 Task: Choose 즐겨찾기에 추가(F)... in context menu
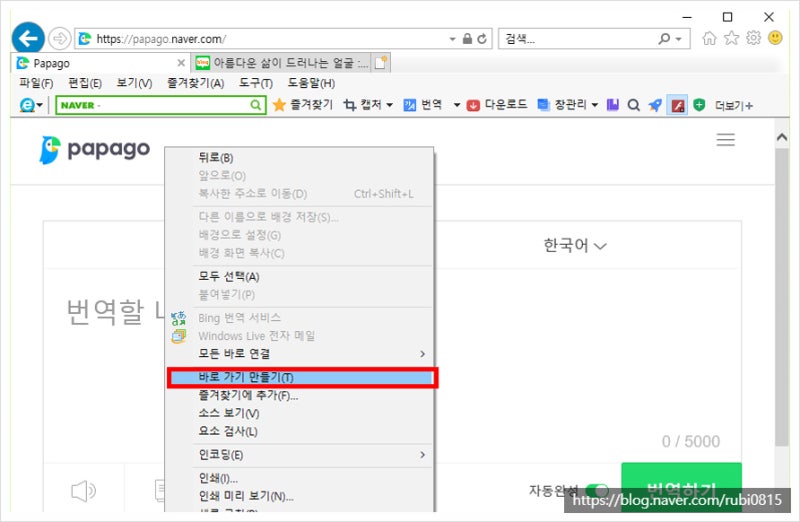(299, 395)
